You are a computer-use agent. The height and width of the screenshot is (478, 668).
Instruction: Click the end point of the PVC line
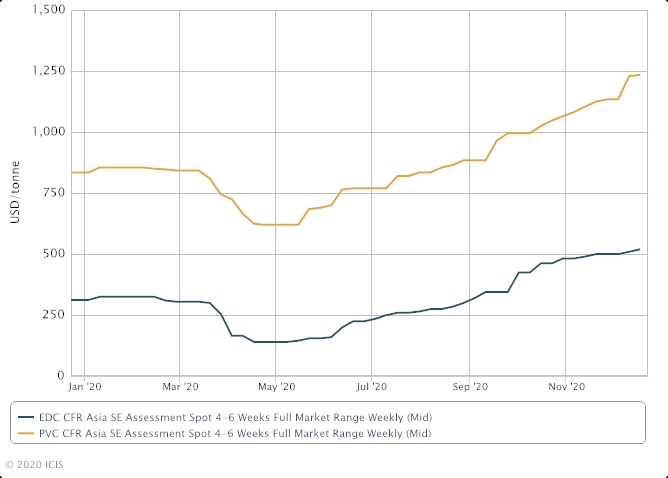coord(640,75)
